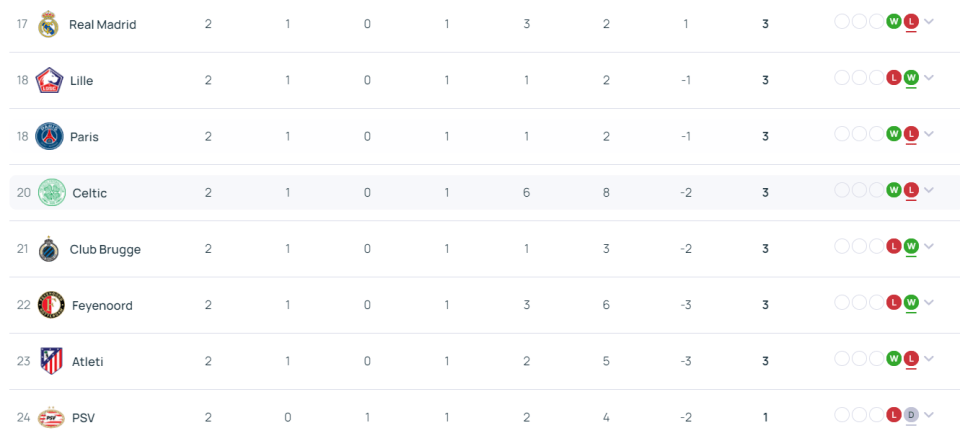Expand the Real Madrid row chevron
The width and height of the screenshot is (960, 433).
928,22
